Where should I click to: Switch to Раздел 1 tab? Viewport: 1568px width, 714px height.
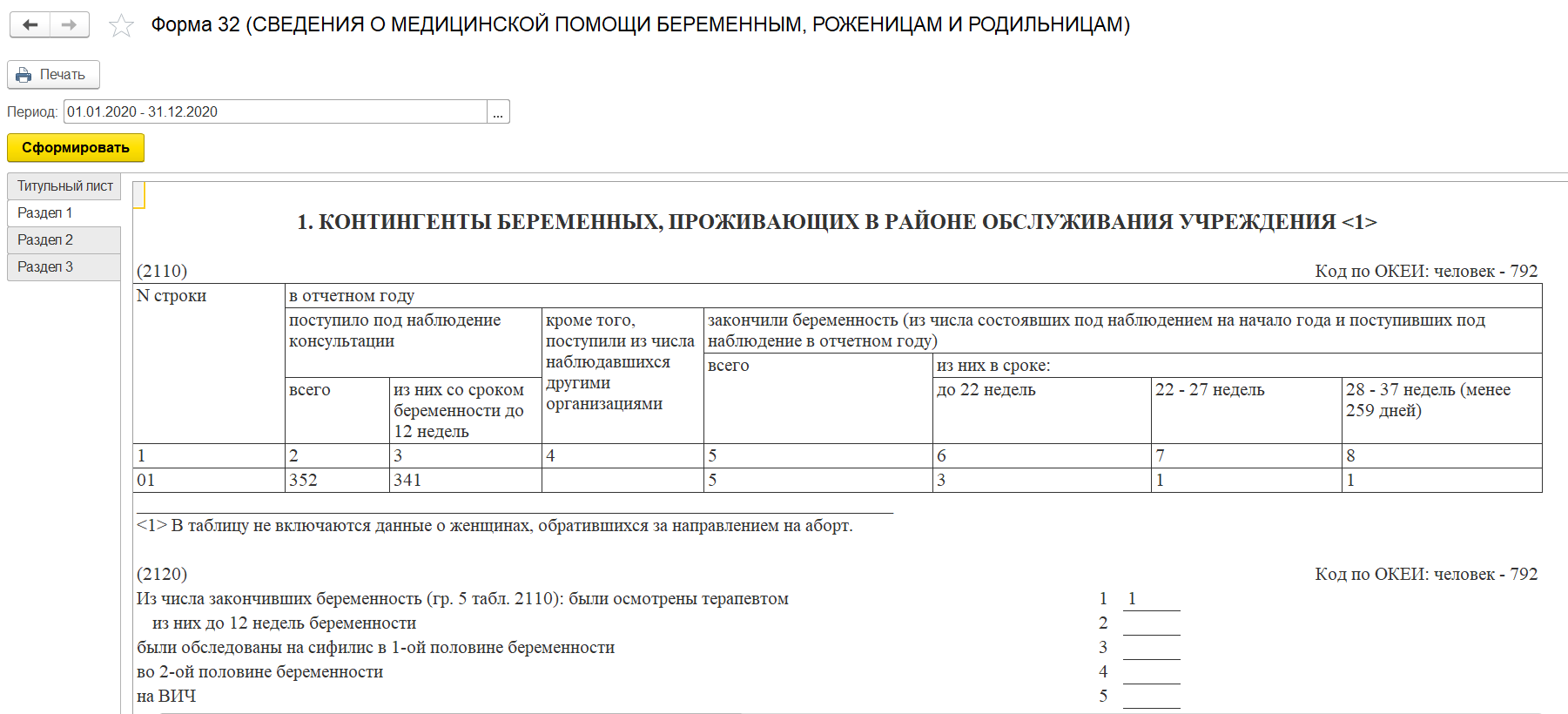click(64, 213)
